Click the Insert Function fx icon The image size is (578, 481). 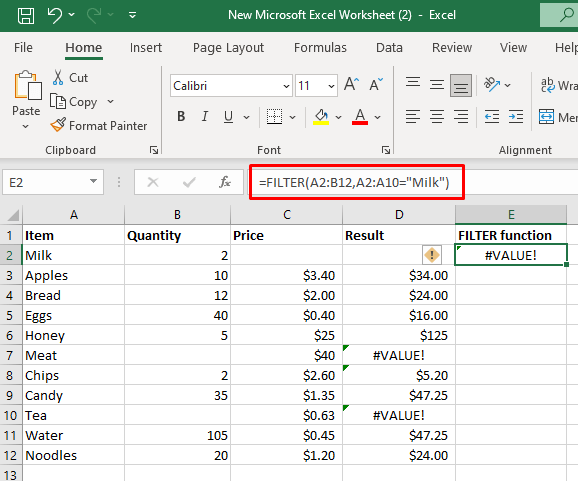pos(224,182)
